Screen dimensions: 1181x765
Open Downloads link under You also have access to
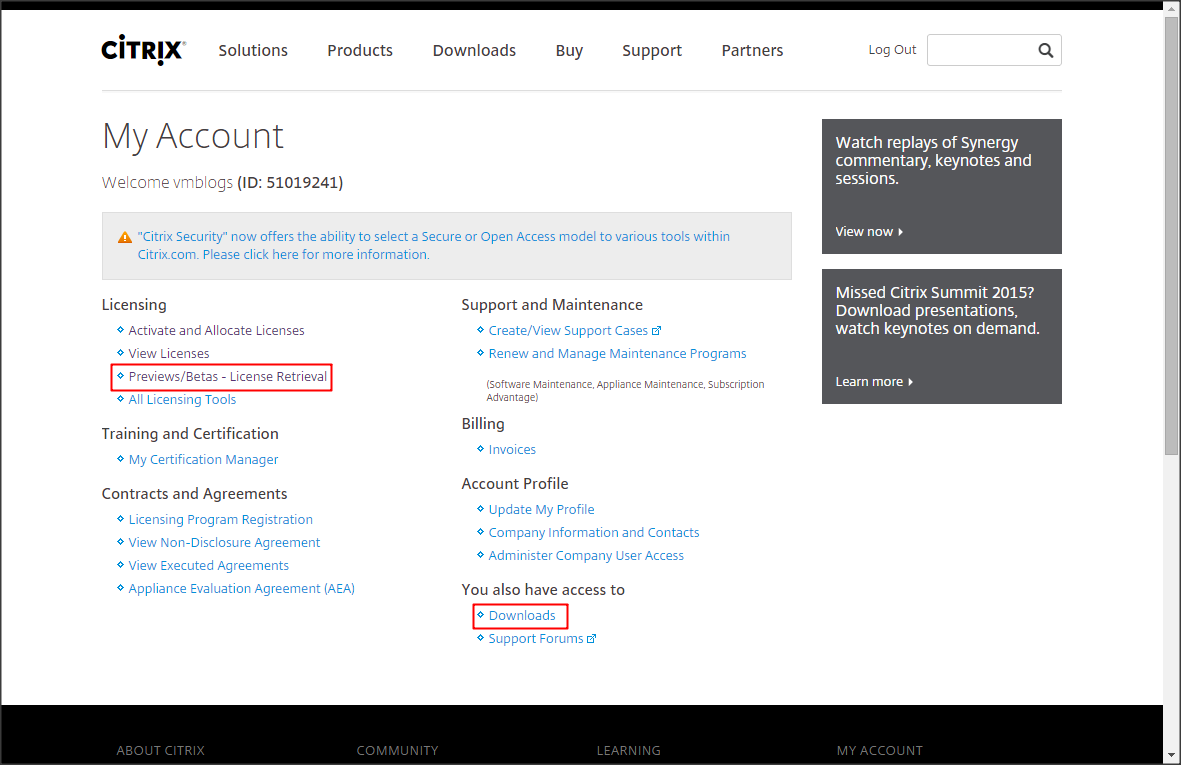[x=522, y=616]
